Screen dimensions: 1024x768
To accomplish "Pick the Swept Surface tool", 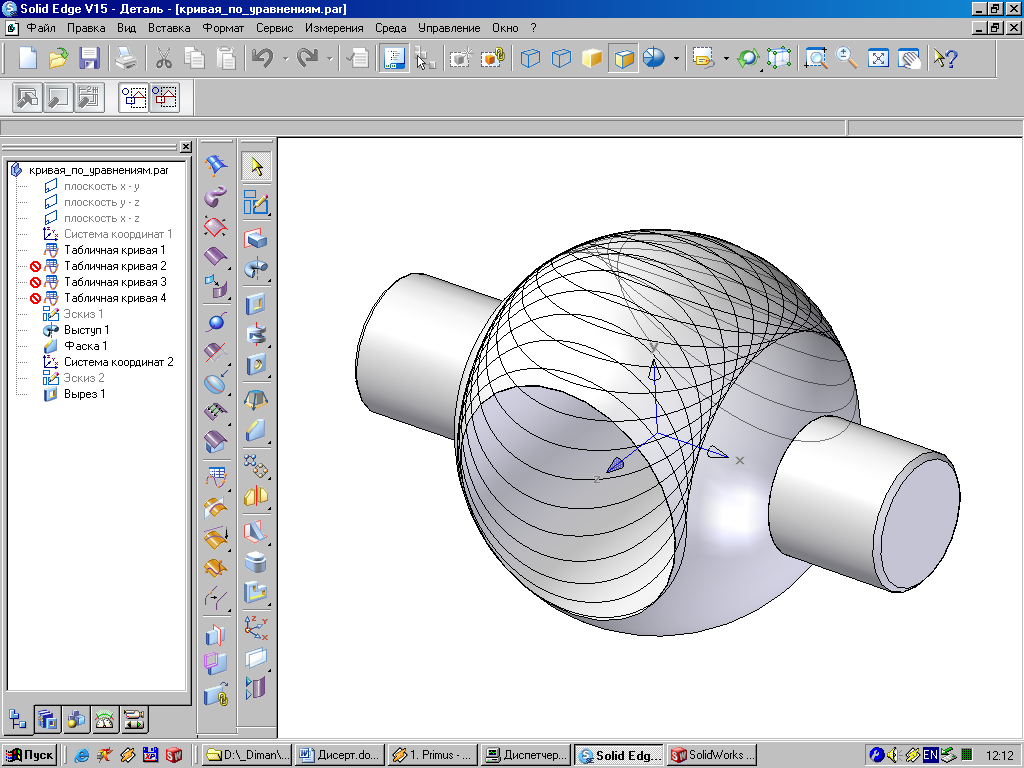I will click(x=216, y=197).
